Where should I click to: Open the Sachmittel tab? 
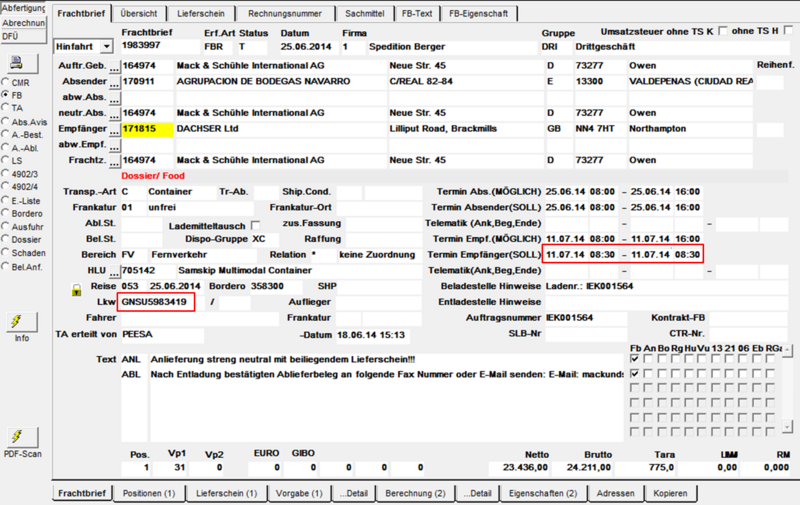(x=365, y=14)
